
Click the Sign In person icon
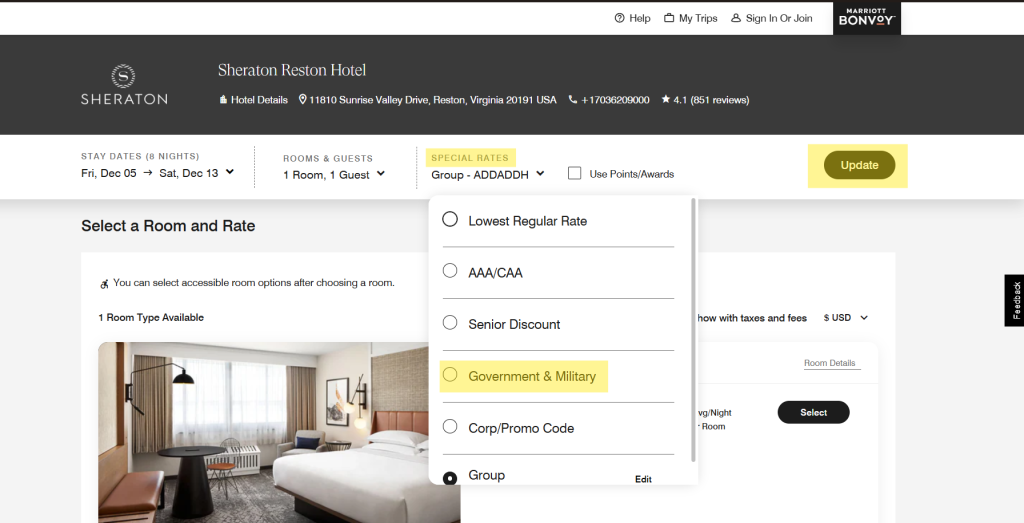736,18
